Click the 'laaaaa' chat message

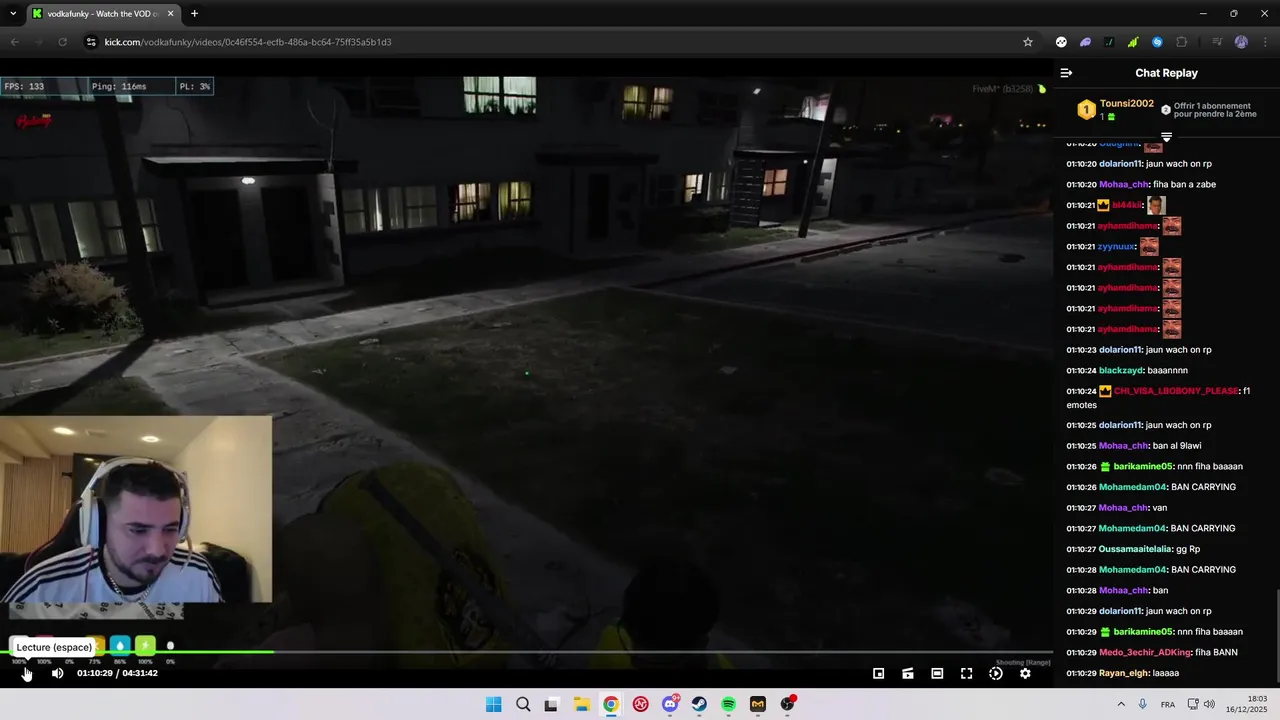(1166, 673)
